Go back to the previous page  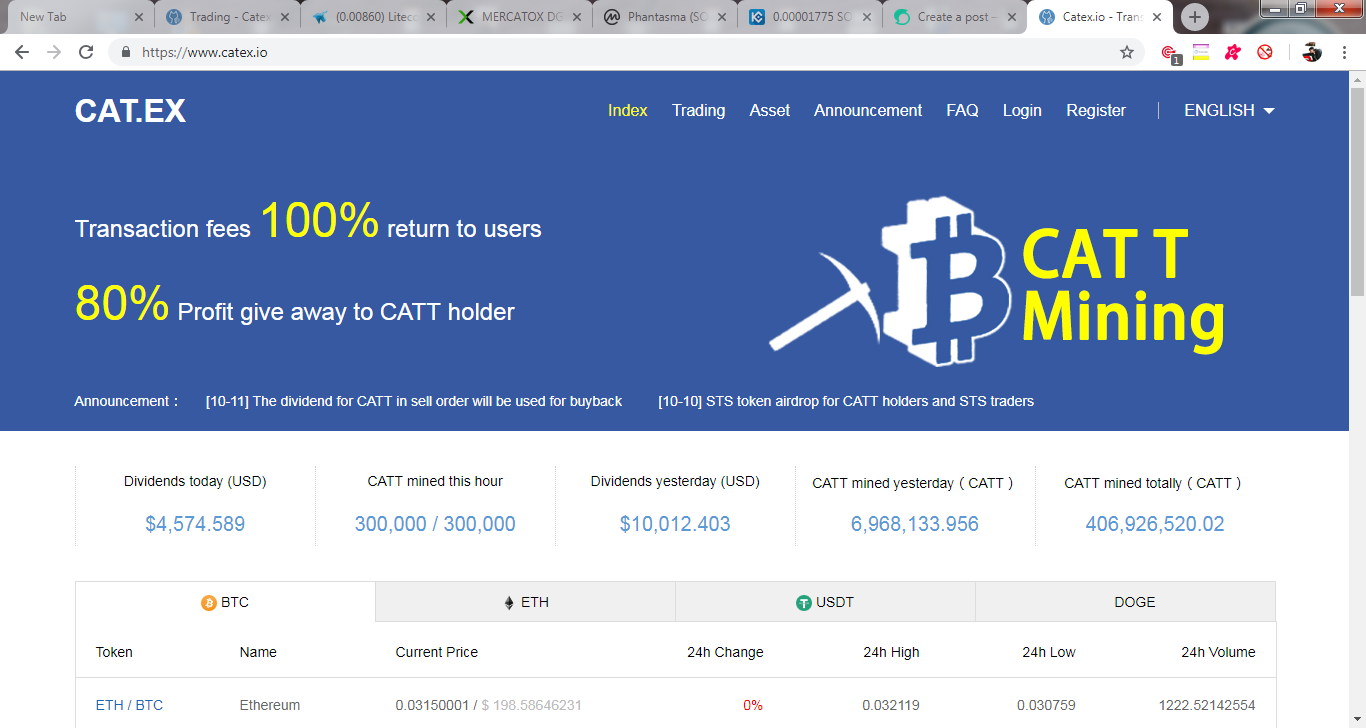22,52
